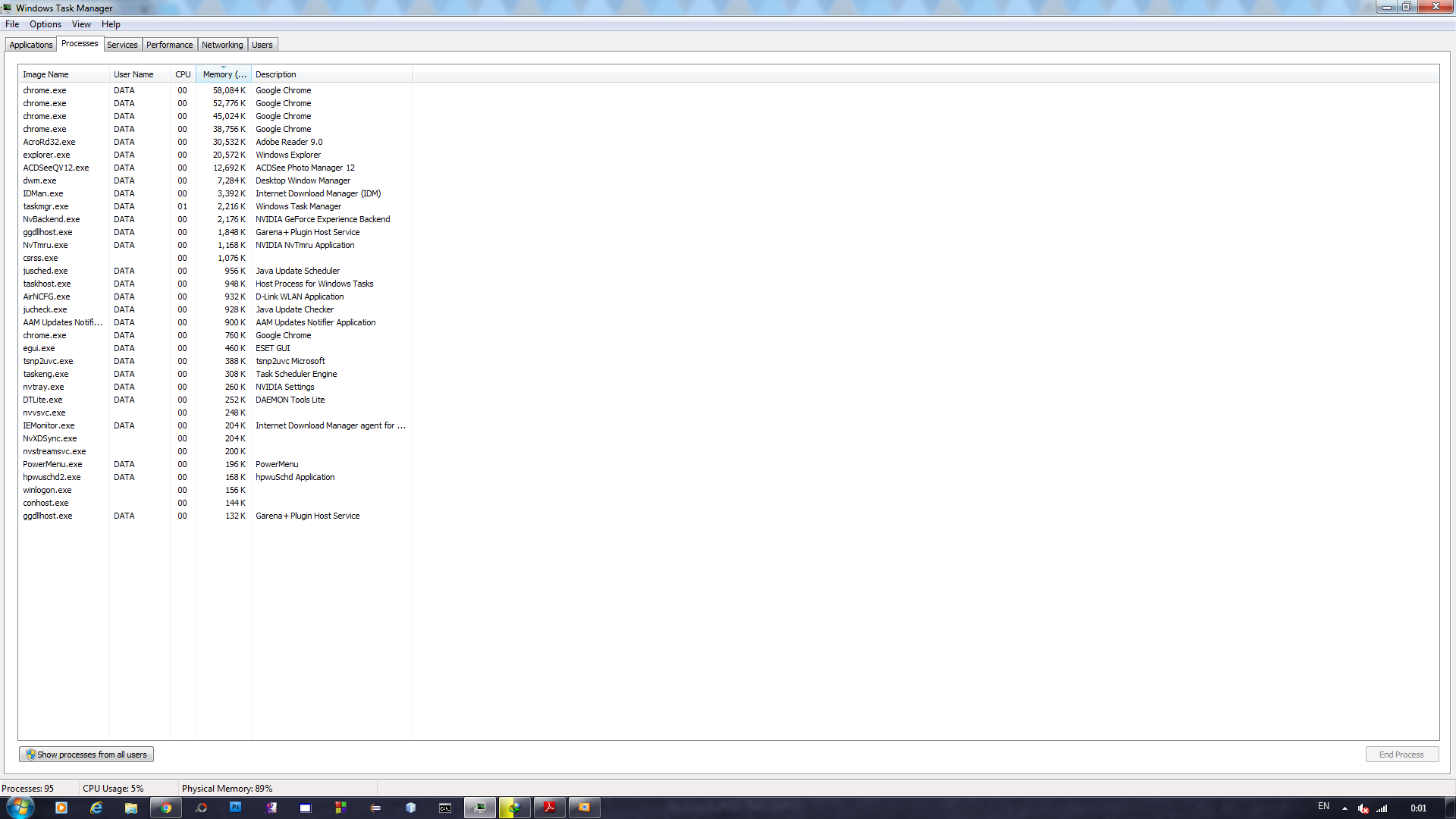Select the DTLite.exe process
The height and width of the screenshot is (819, 1456).
(x=215, y=400)
